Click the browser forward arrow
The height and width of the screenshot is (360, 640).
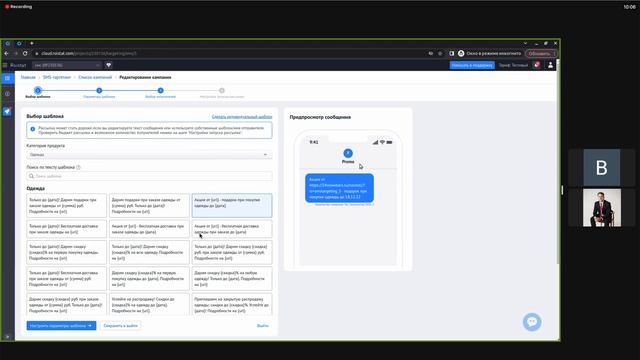coord(16,53)
